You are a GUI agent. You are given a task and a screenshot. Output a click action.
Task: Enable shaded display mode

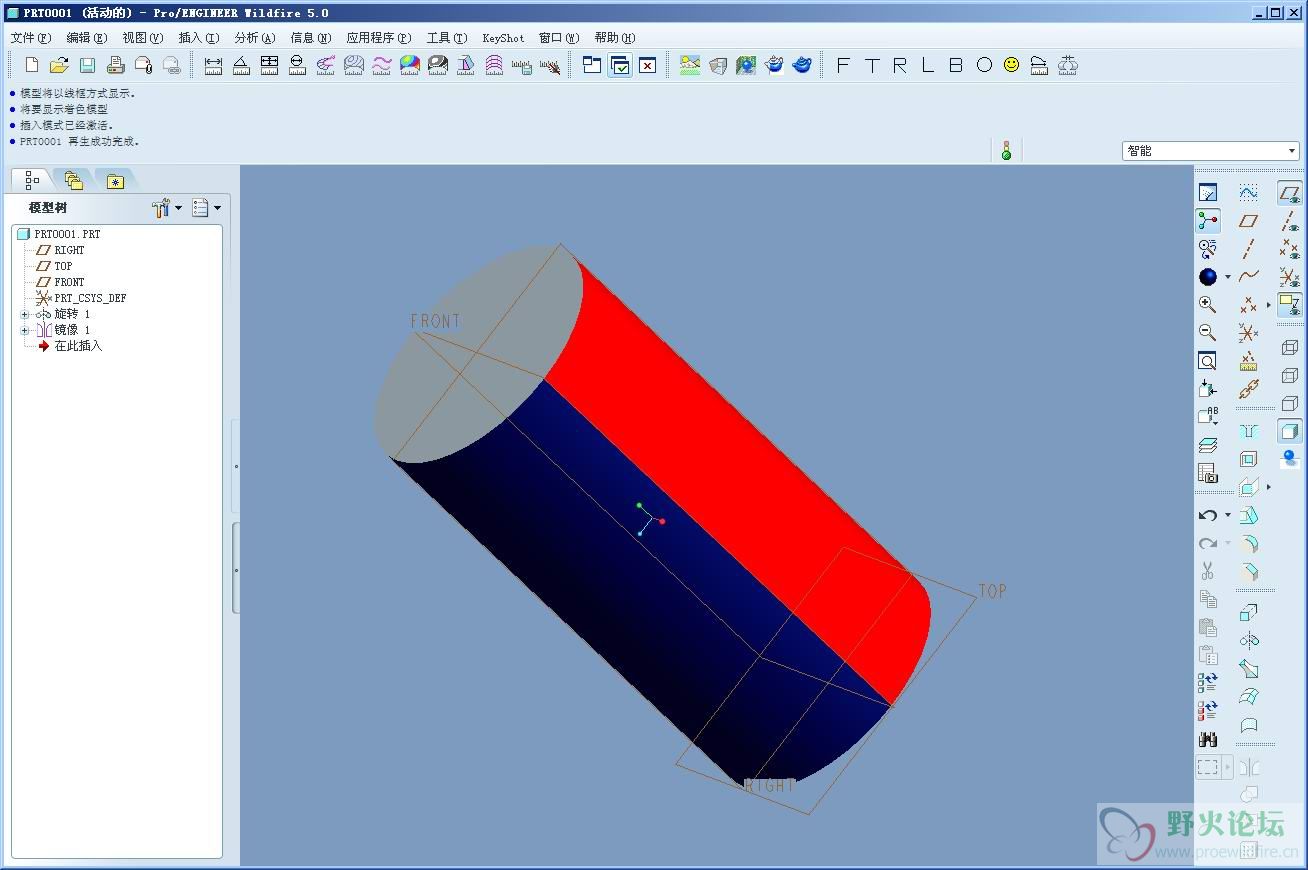1290,431
